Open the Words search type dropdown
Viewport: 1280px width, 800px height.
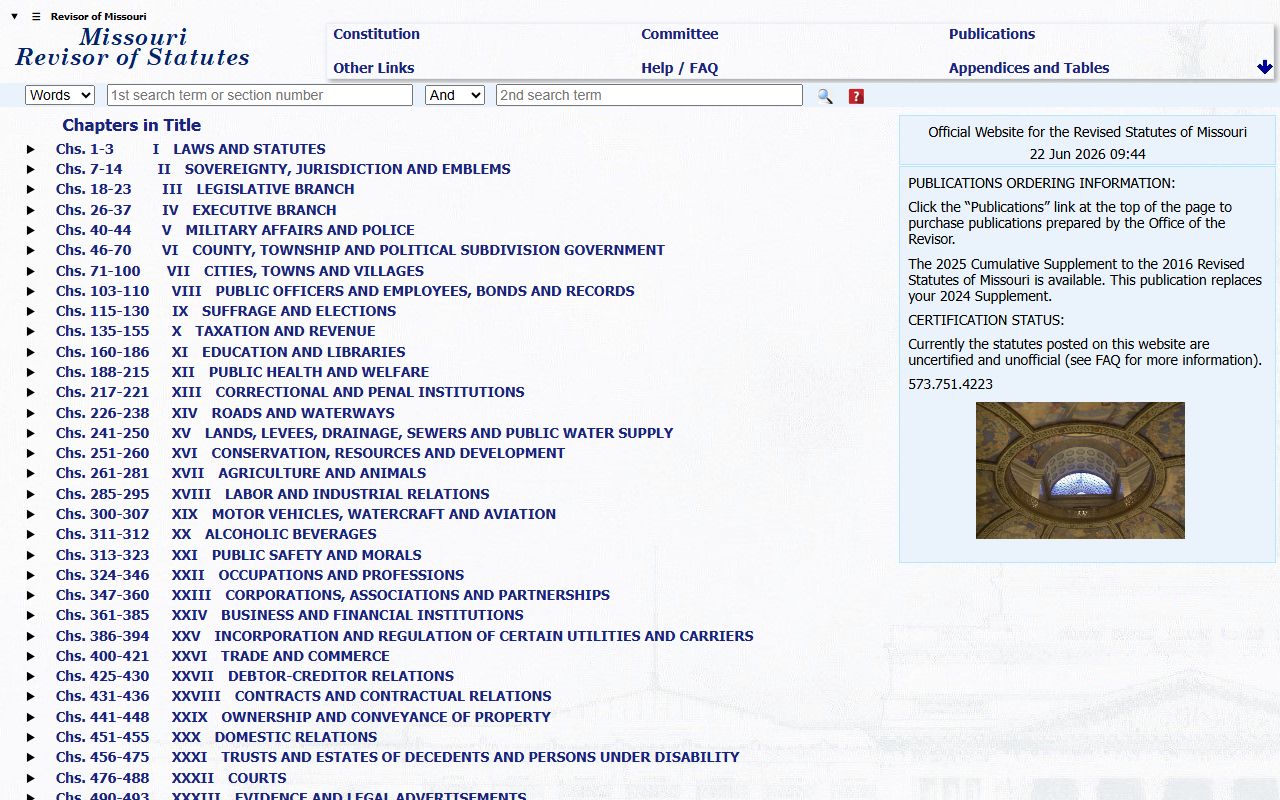(x=60, y=95)
